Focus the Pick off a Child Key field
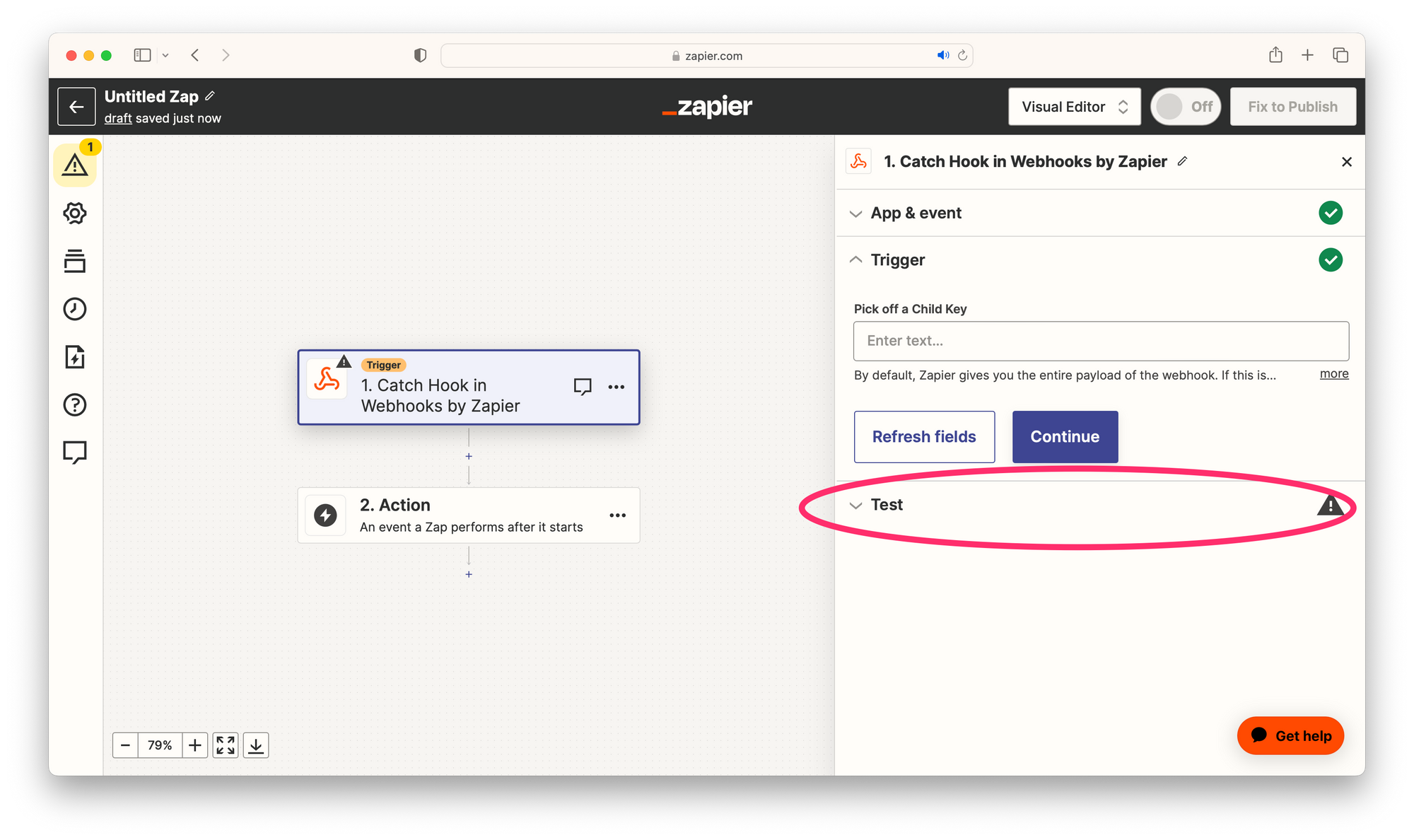 [x=1101, y=341]
